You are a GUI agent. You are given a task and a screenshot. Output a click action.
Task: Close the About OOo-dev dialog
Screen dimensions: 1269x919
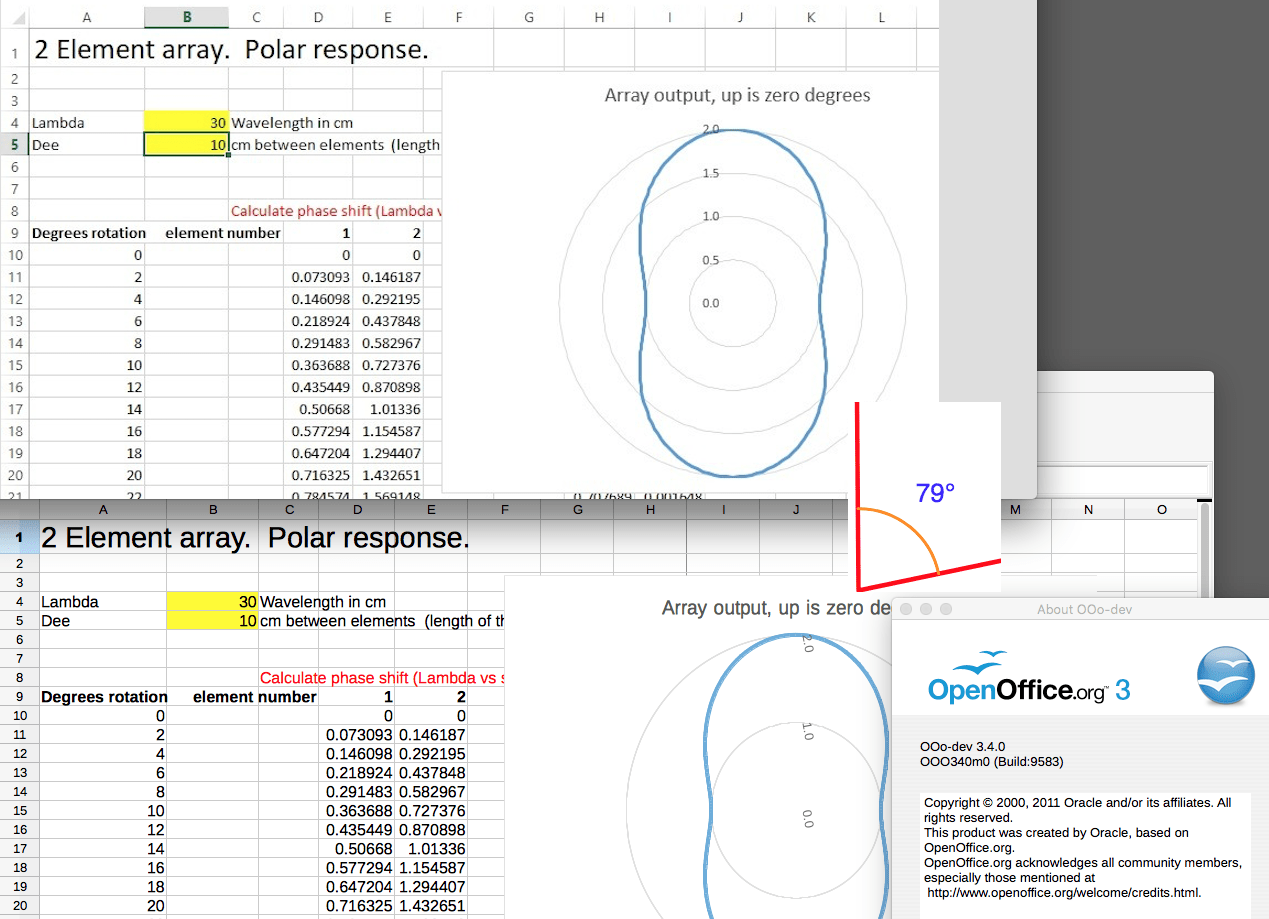click(x=908, y=609)
